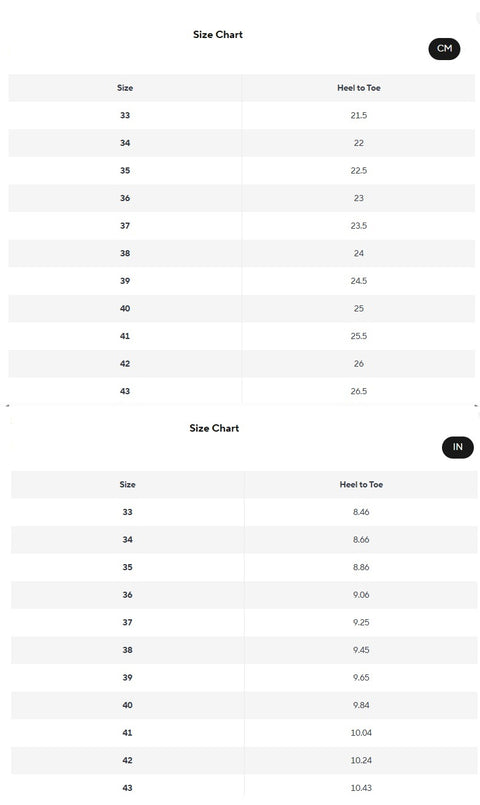Click the 10.43 inch measurement
Screen dimensions: 480x805
[x=361, y=788]
